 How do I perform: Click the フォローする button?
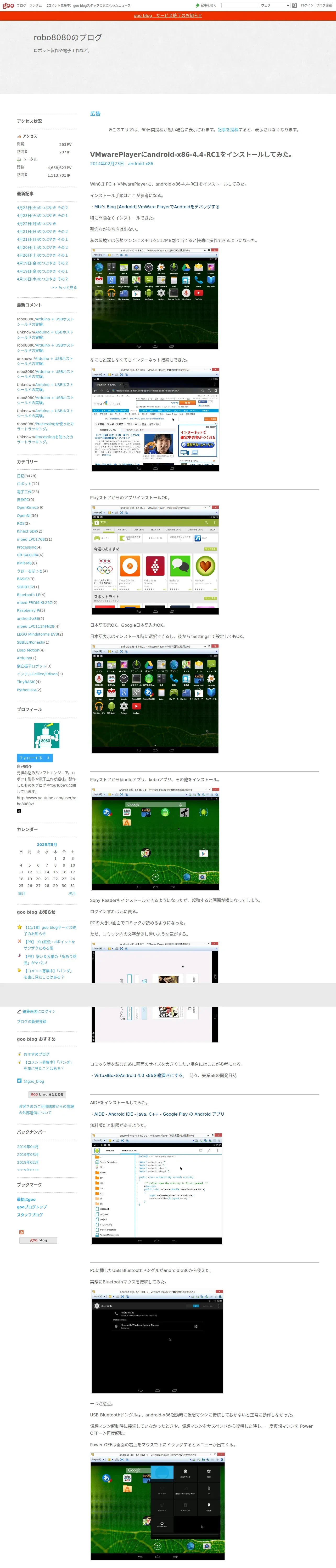tap(35, 758)
